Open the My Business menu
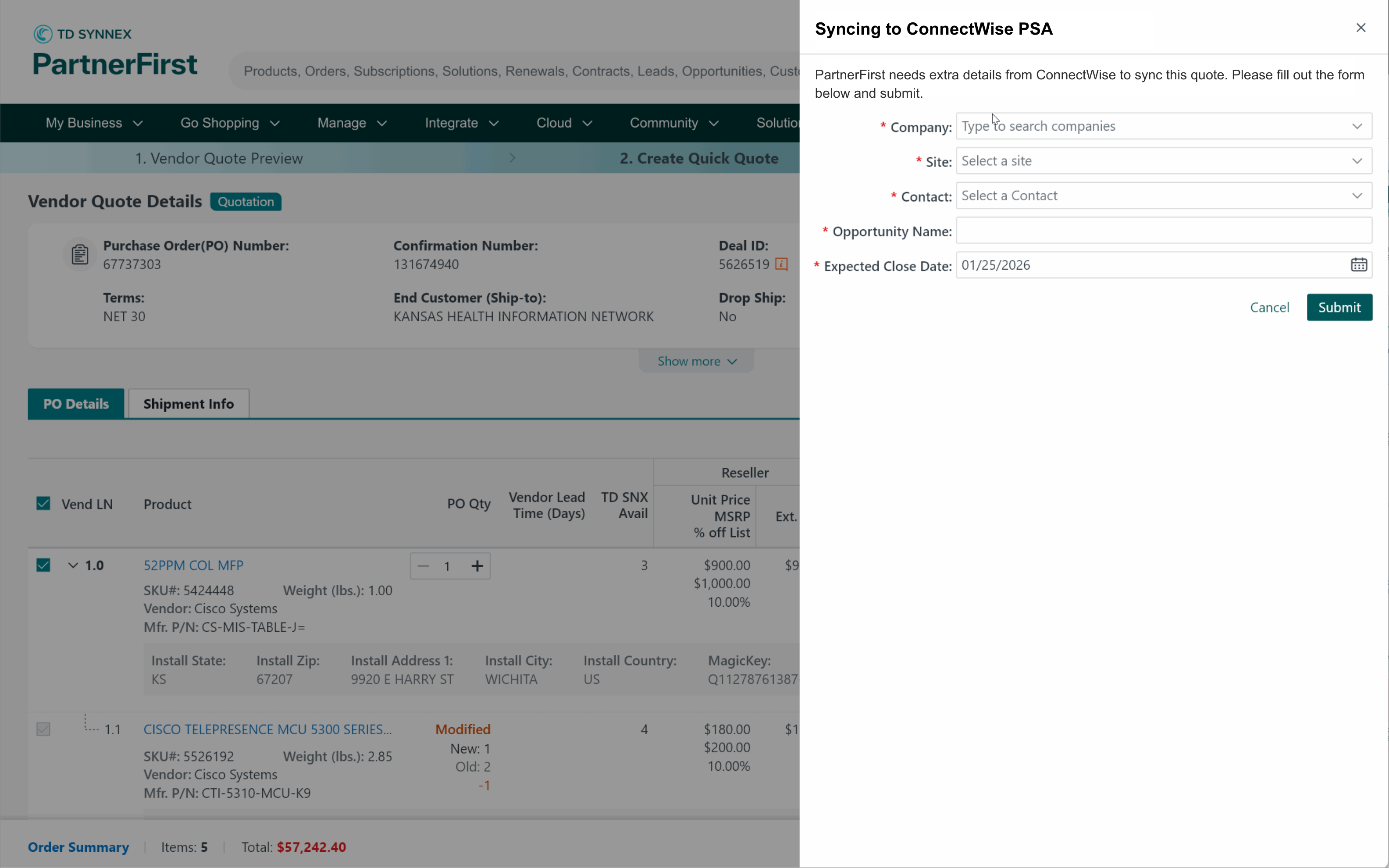1389x868 pixels. 94,123
